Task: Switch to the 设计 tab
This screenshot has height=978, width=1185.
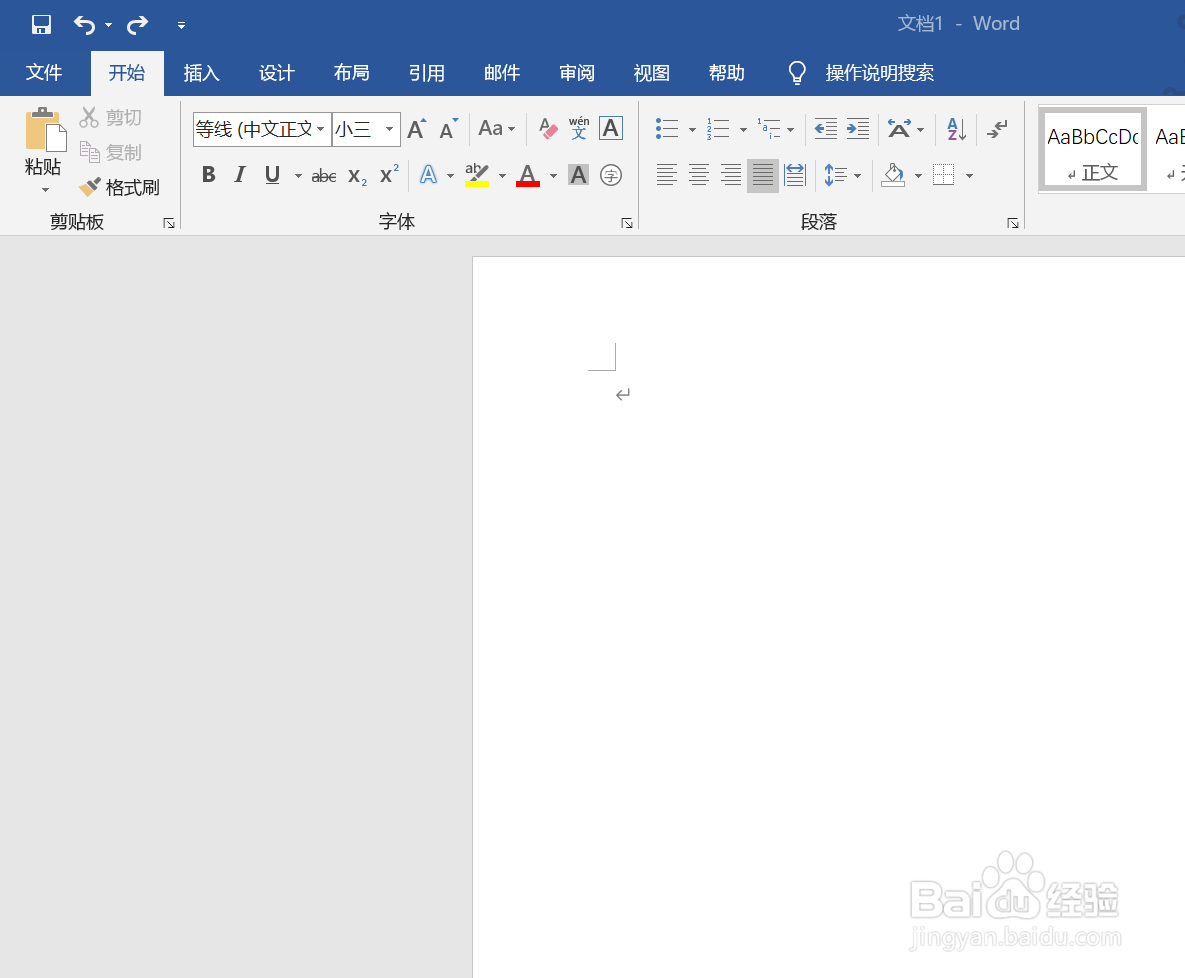Action: [x=277, y=73]
